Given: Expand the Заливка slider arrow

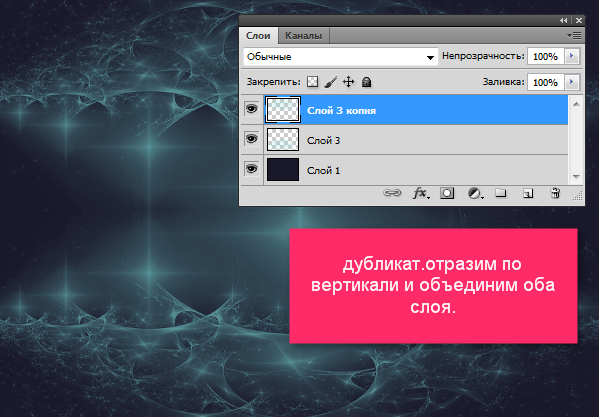Looking at the screenshot, I should 572,82.
